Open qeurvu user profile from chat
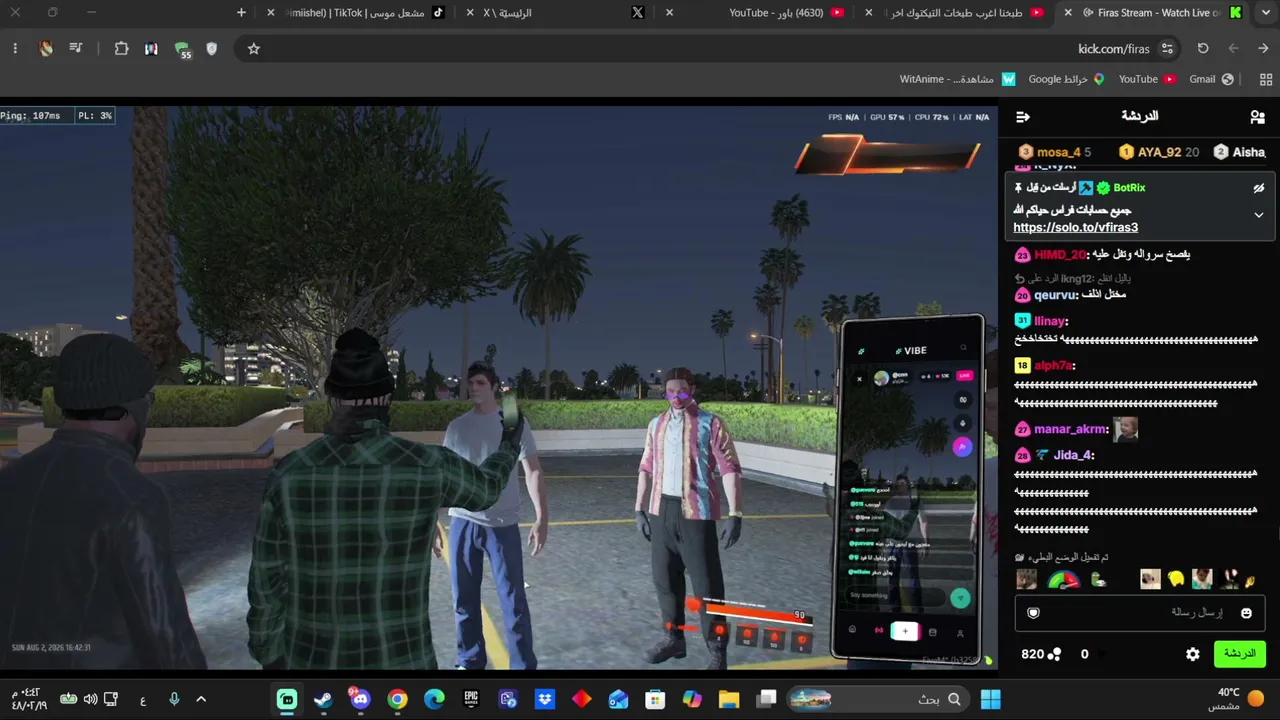This screenshot has width=1280, height=720. pos(1056,295)
